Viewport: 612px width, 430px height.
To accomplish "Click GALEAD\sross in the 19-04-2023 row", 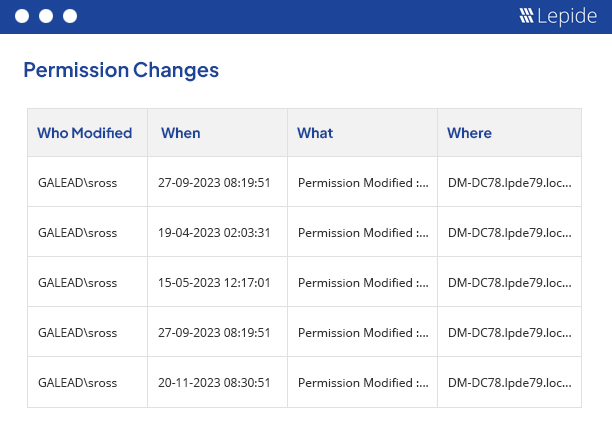I will [77, 233].
